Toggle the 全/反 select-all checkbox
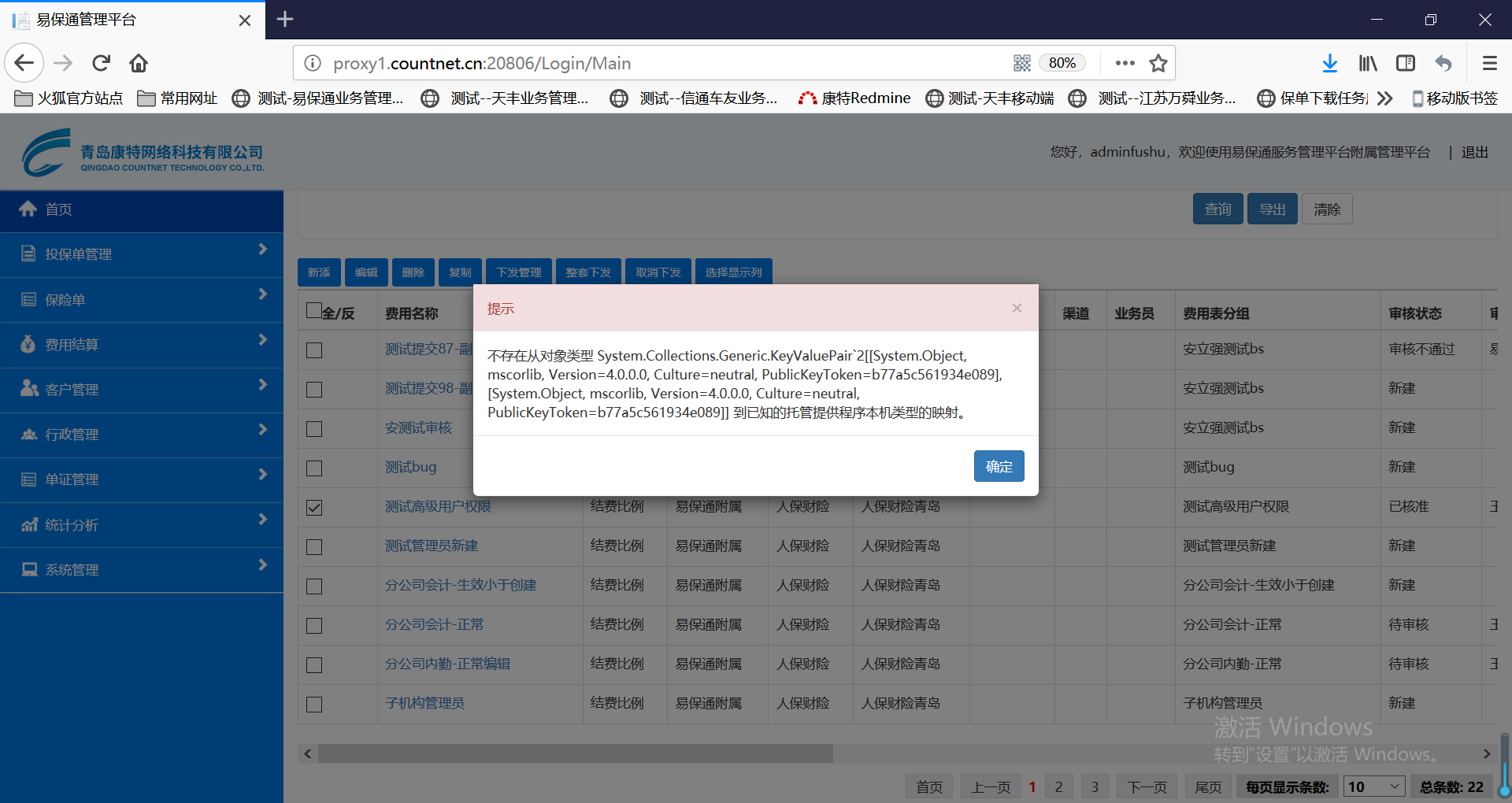This screenshot has height=803, width=1512. click(314, 310)
